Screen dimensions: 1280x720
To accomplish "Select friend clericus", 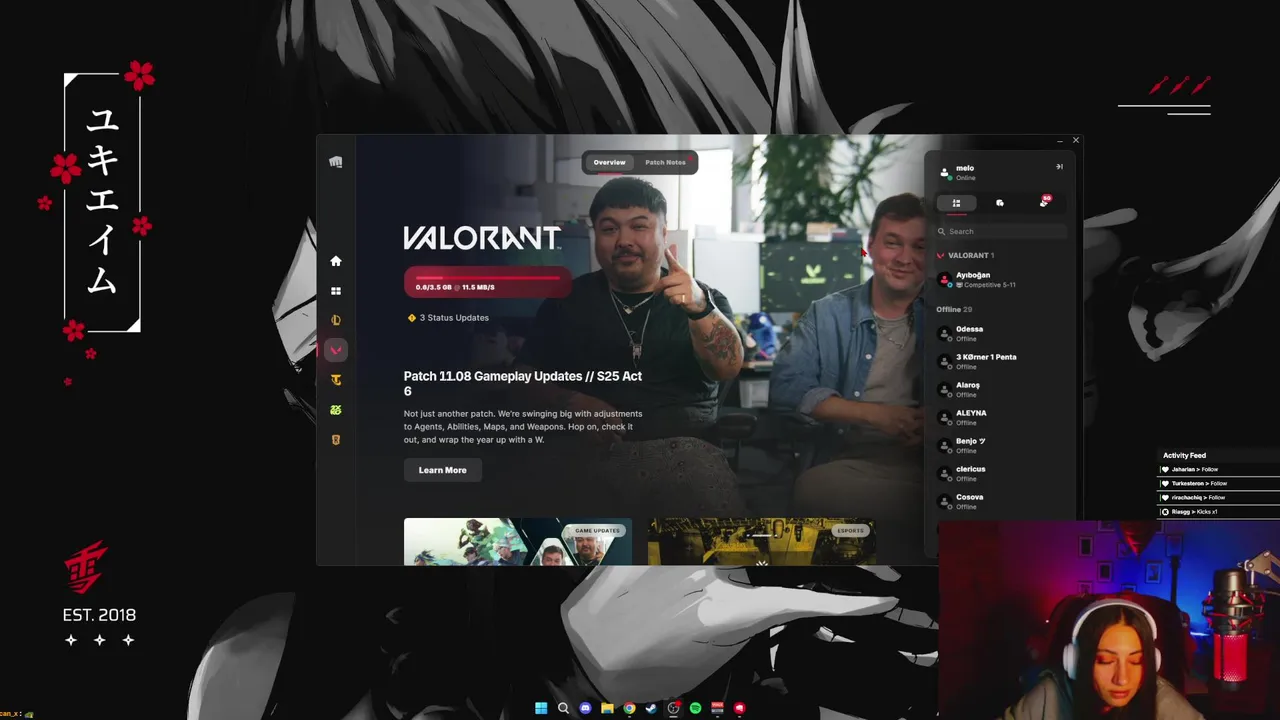I will click(x=1001, y=473).
